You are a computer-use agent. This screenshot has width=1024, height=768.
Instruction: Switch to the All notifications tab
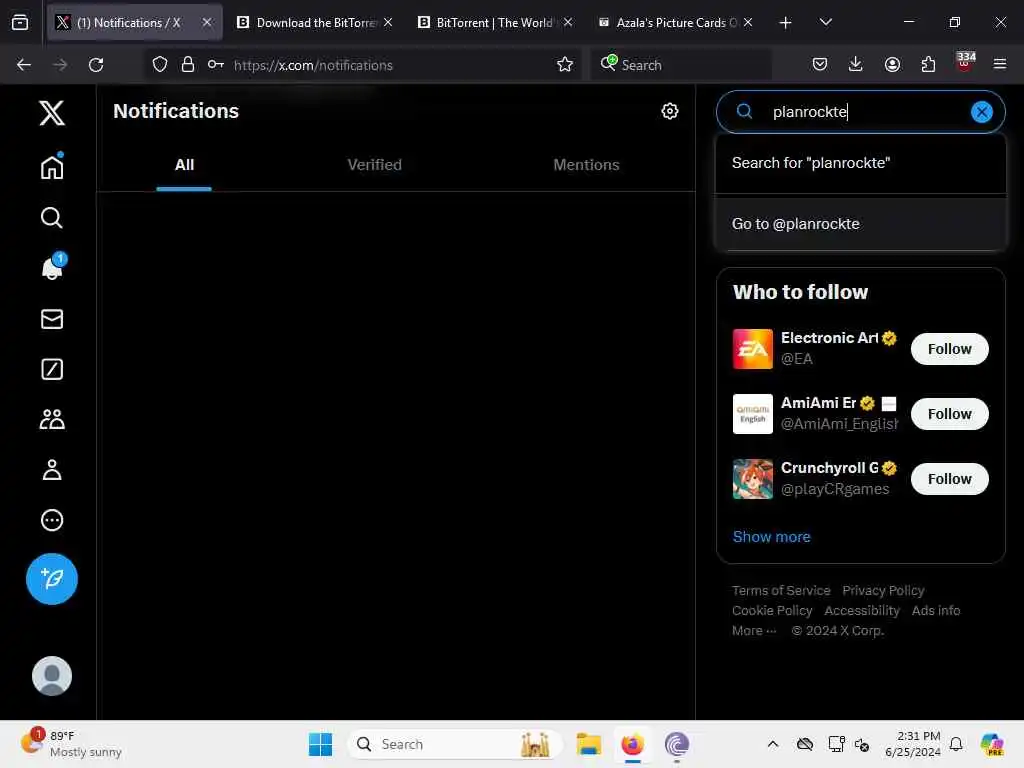(x=184, y=165)
